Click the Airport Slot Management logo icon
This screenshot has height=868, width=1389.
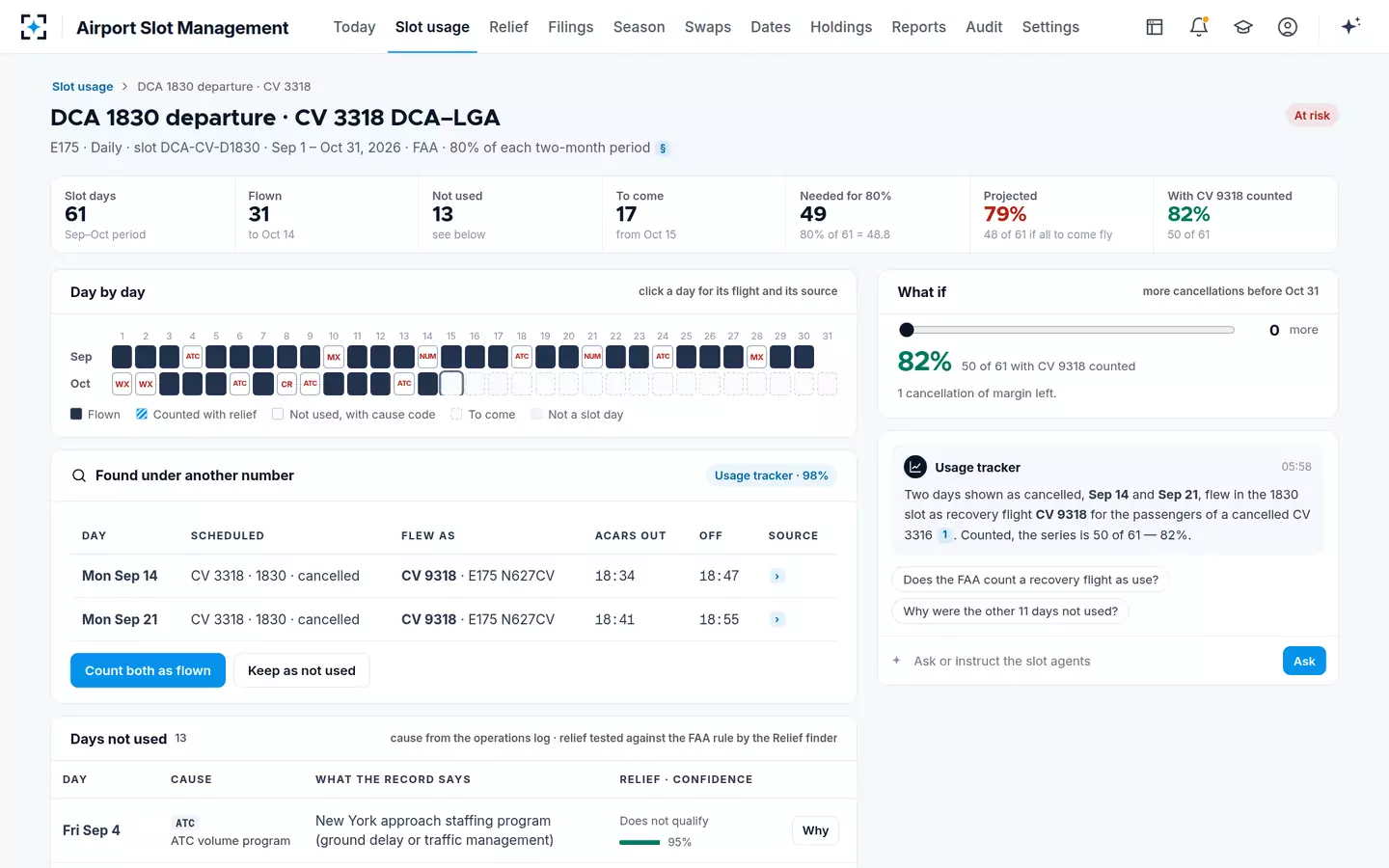tap(34, 27)
